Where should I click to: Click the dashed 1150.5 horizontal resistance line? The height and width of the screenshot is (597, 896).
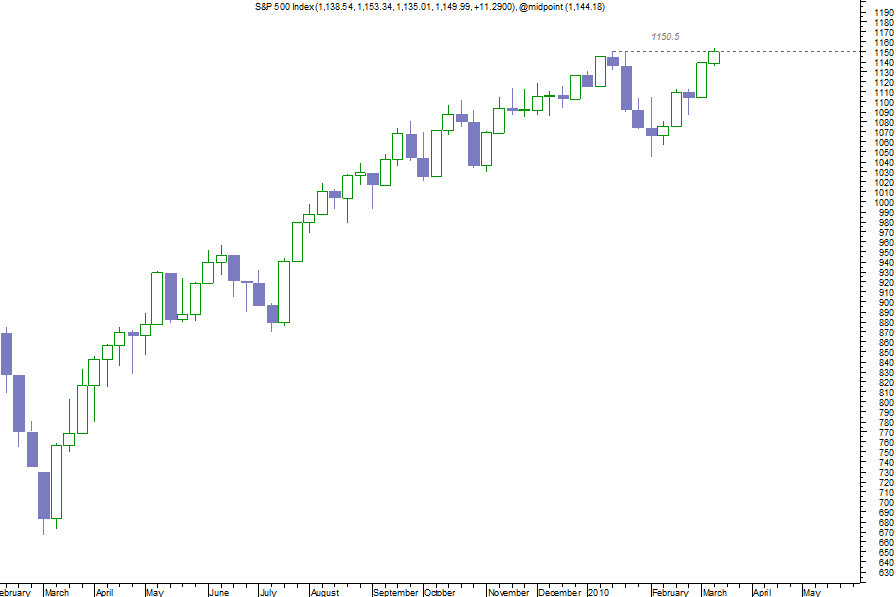tap(735, 52)
